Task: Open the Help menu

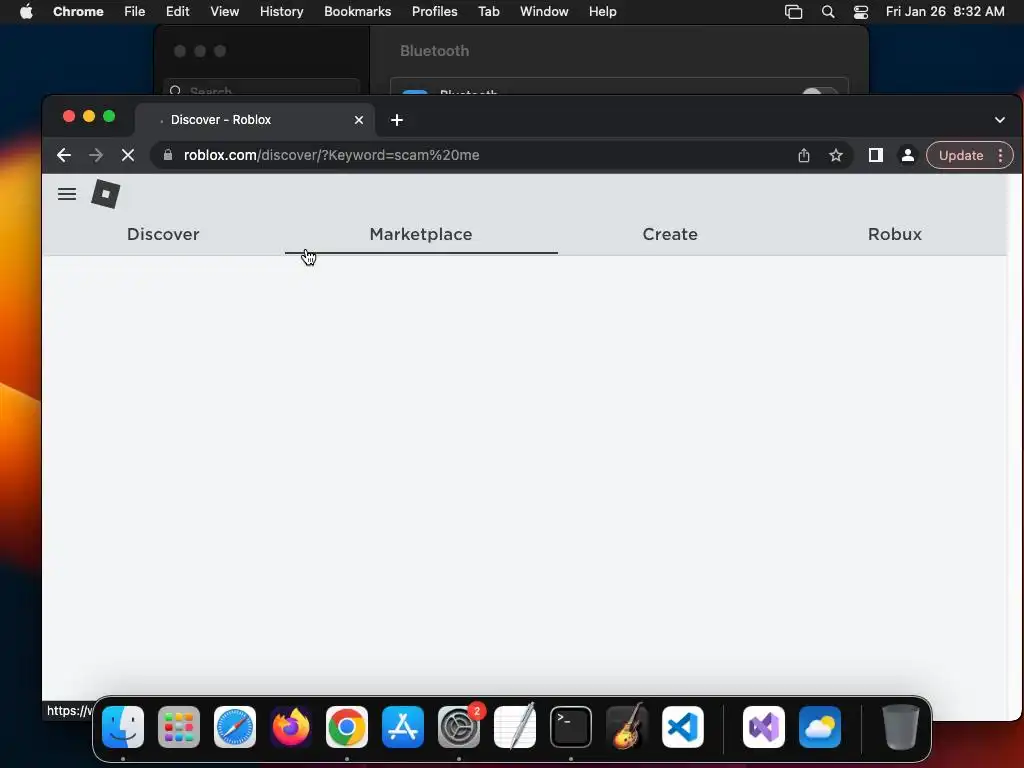Action: tap(602, 12)
